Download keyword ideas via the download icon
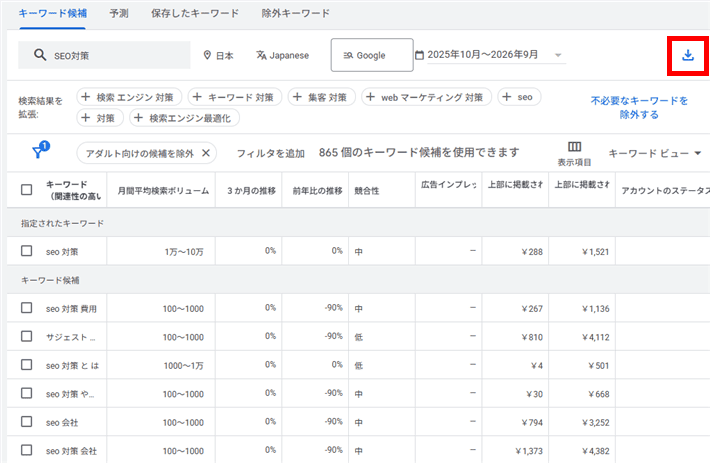Viewport: 710px width, 463px height. tap(688, 55)
